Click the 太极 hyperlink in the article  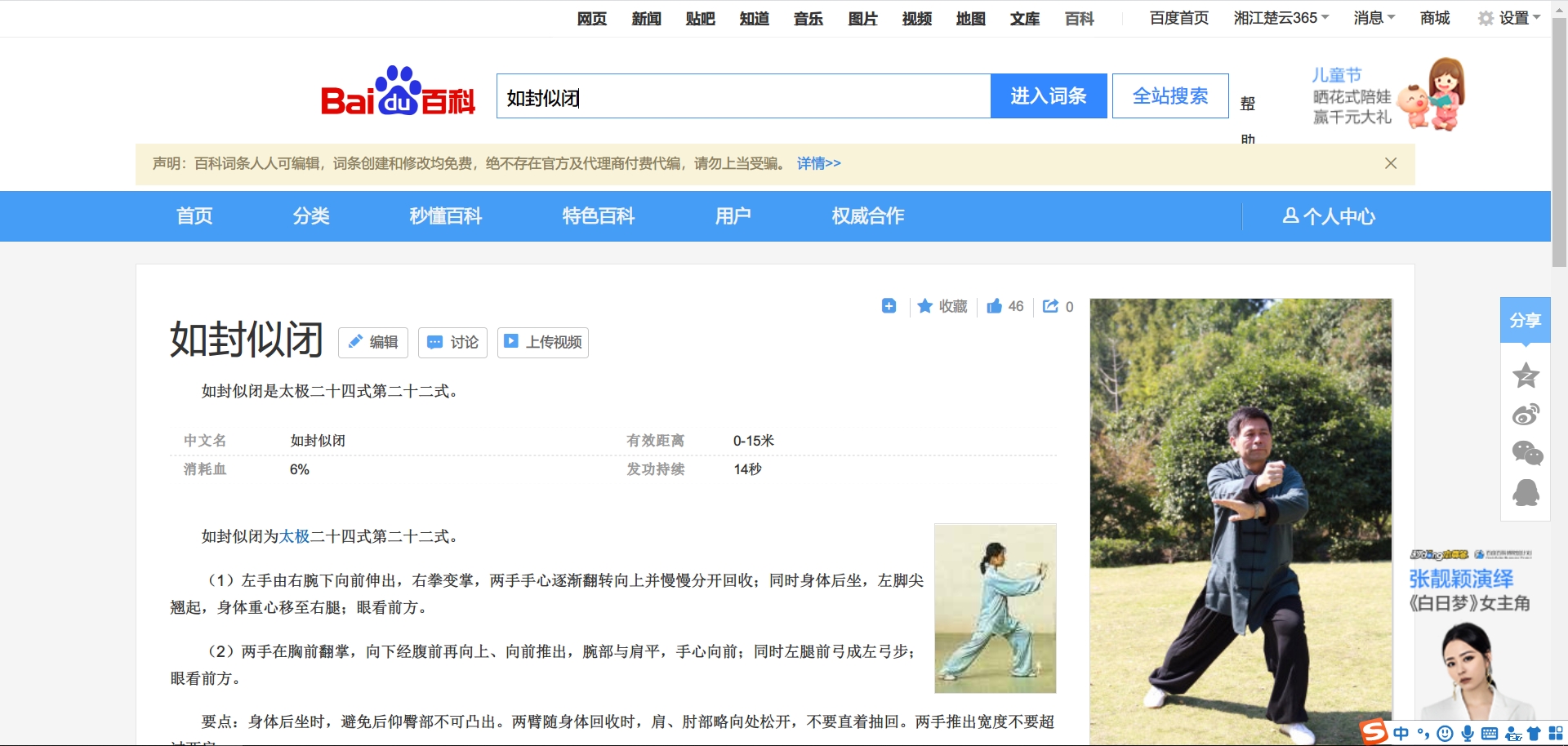coord(295,536)
